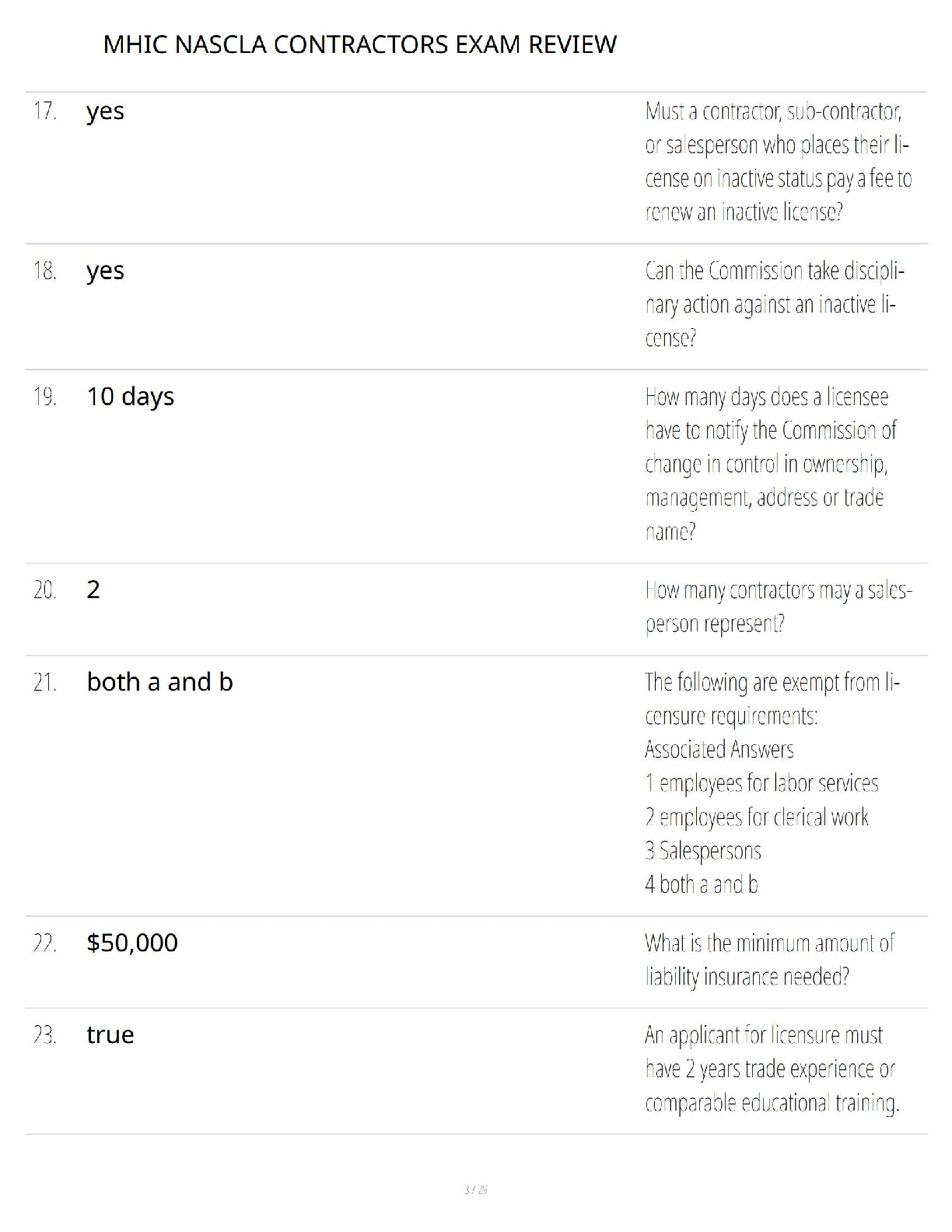Click the 2 years trade experience statement

pyautogui.click(x=772, y=1069)
